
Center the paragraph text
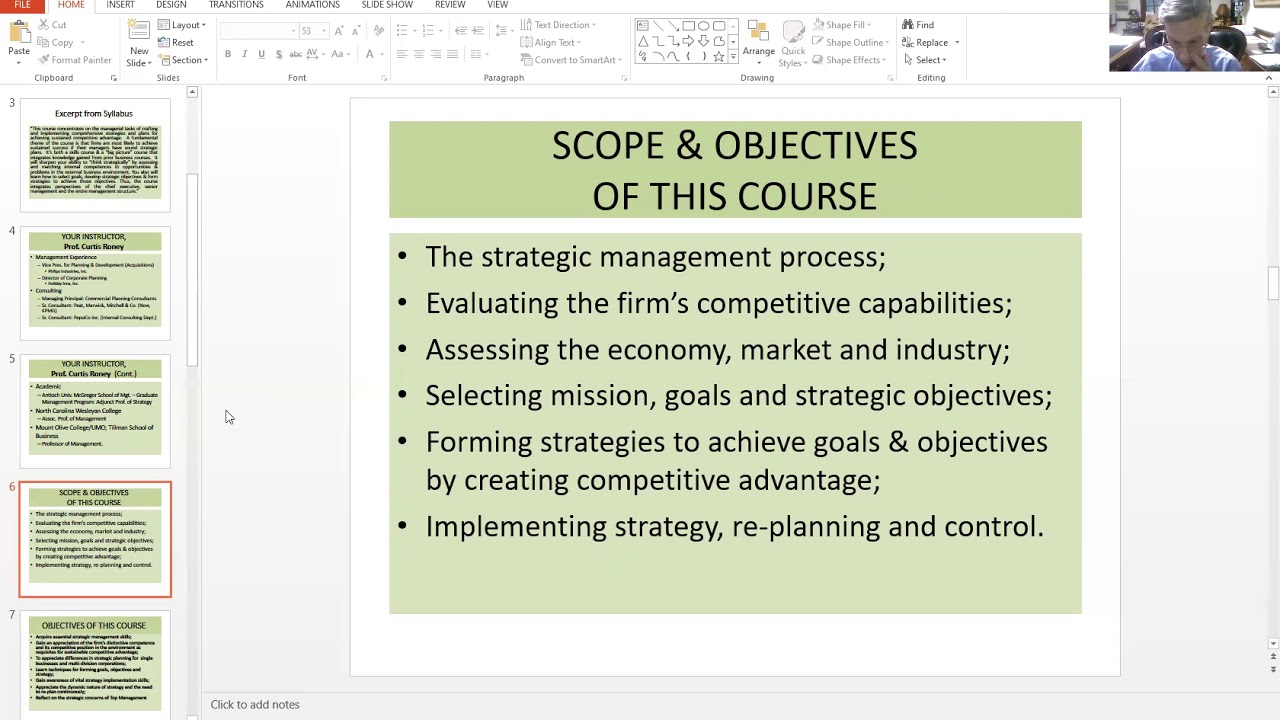click(x=419, y=54)
